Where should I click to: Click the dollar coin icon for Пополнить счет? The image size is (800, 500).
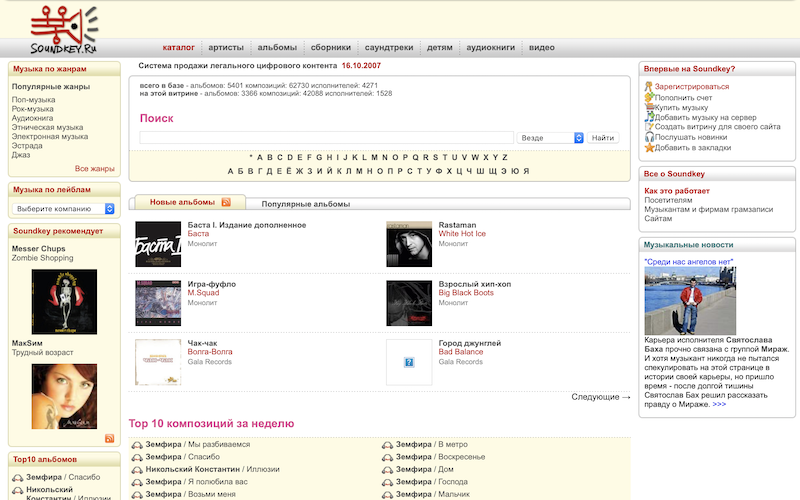coord(649,99)
